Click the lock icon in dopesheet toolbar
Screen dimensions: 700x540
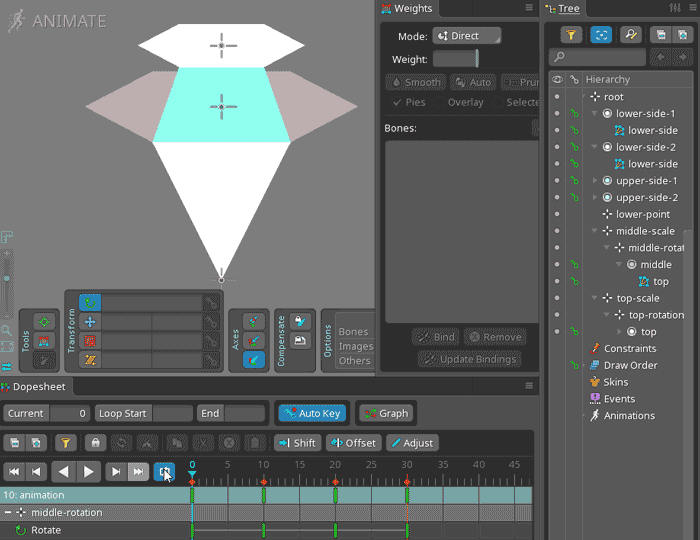(95, 442)
